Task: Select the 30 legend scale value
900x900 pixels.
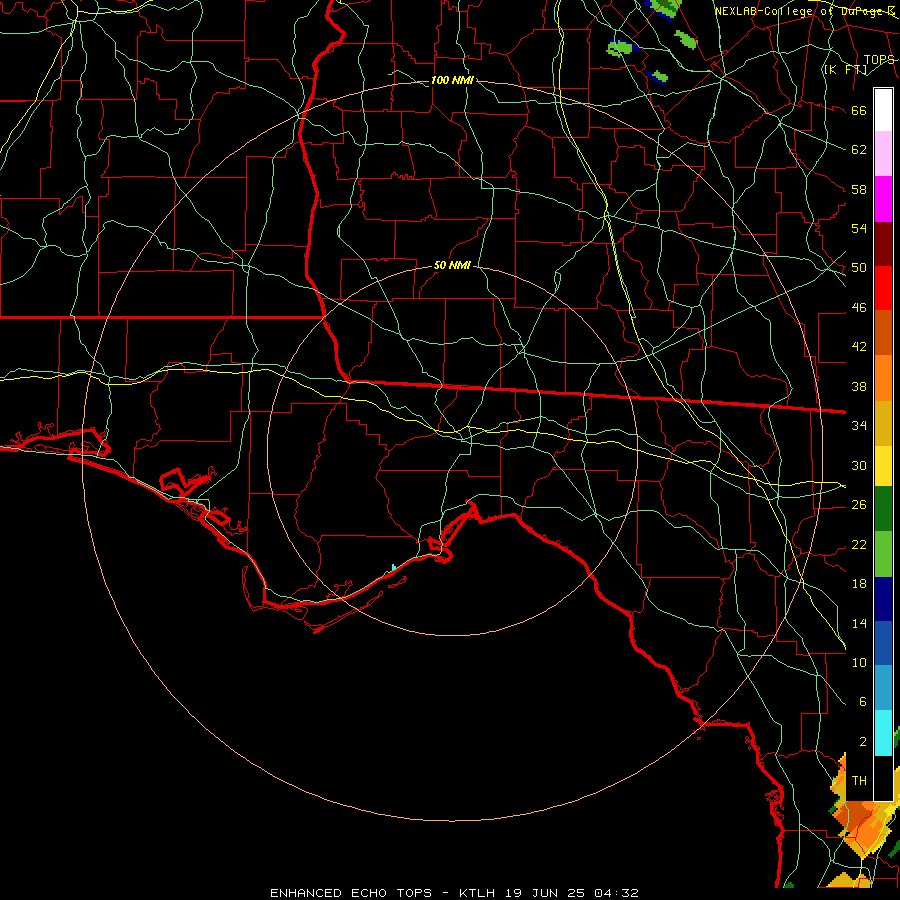Action: [859, 465]
